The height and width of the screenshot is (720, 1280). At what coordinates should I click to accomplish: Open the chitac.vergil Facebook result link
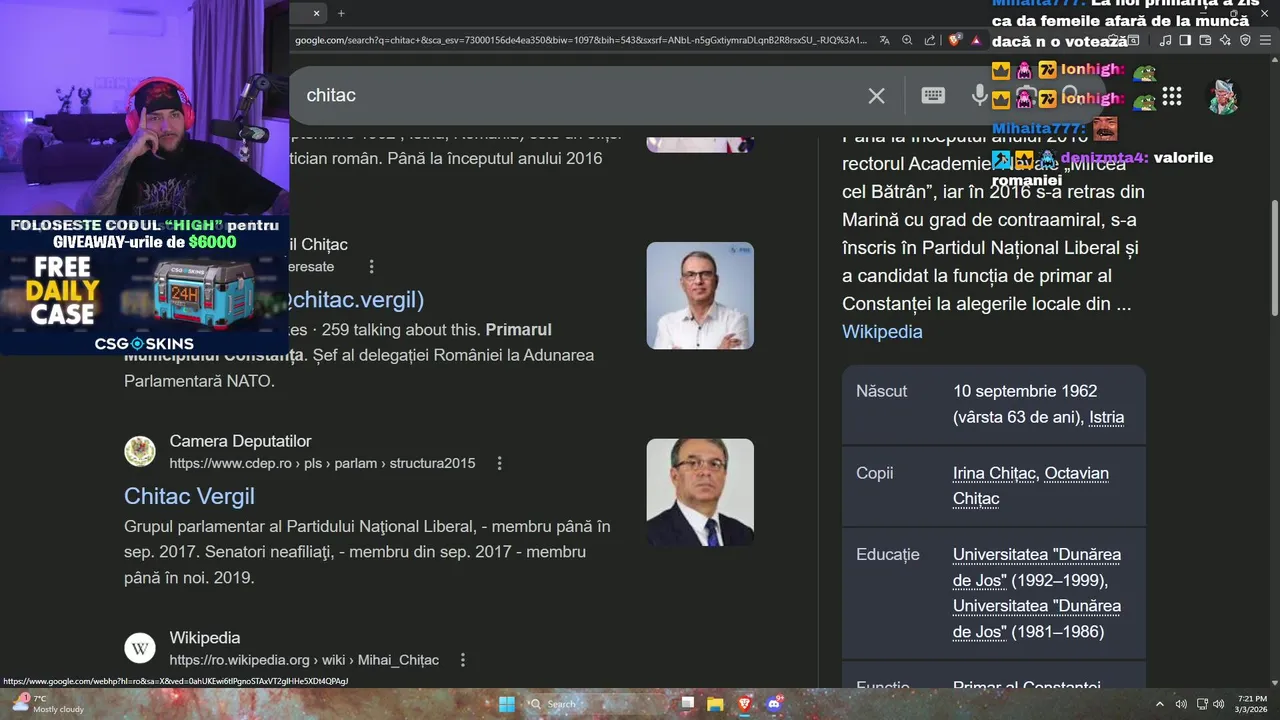(357, 300)
